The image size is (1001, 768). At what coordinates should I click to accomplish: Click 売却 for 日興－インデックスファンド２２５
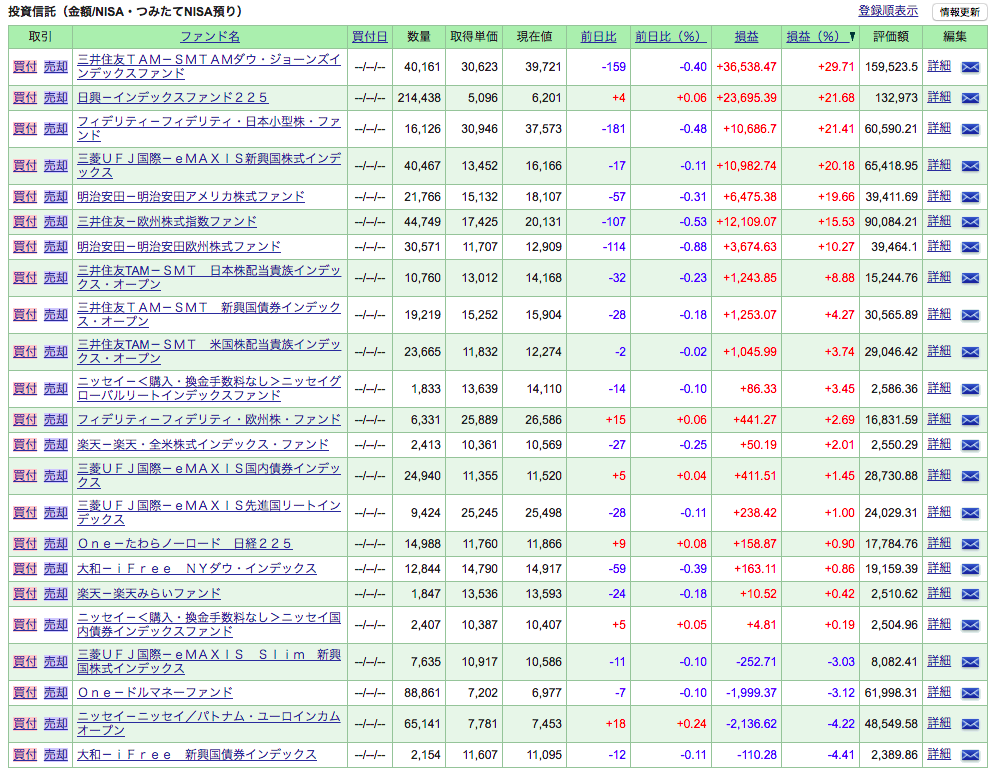pos(56,98)
